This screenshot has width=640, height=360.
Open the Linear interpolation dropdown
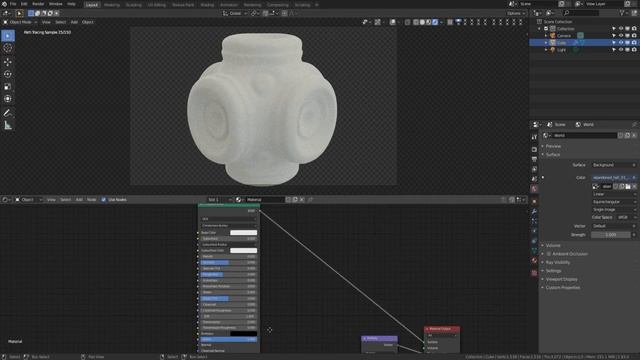(x=614, y=194)
